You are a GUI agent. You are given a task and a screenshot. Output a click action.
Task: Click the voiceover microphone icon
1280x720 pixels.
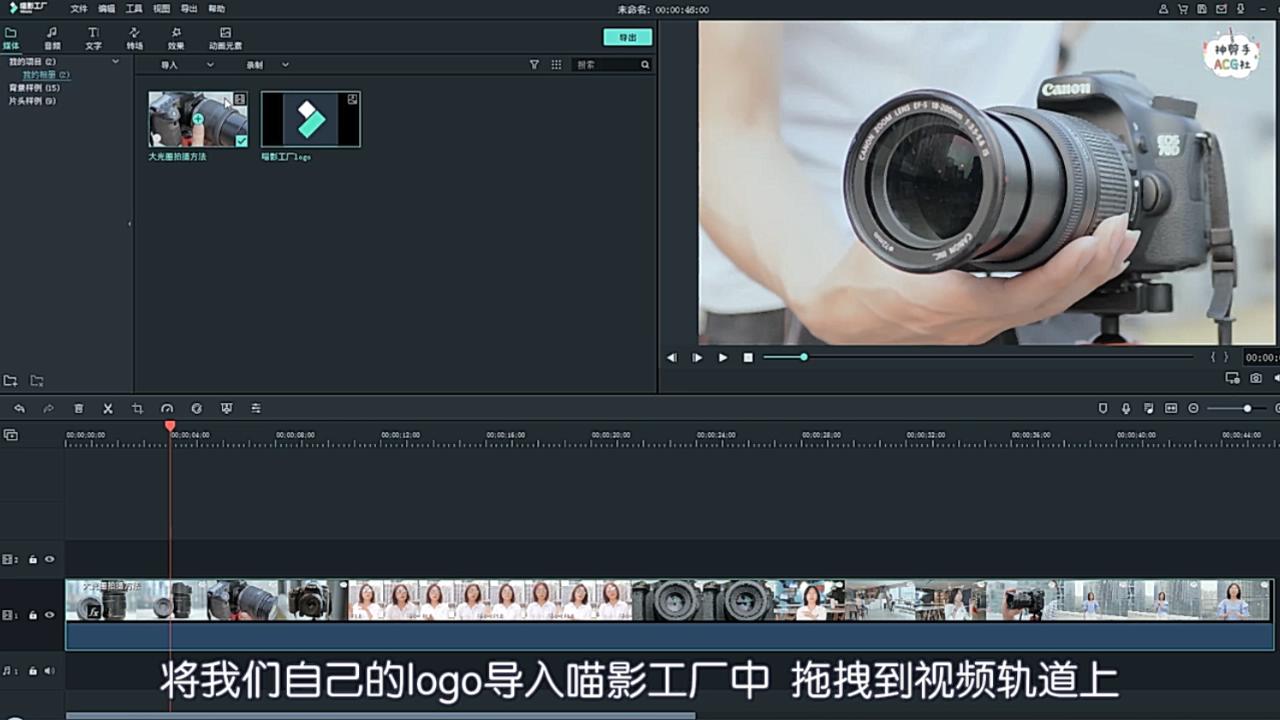(x=1126, y=408)
